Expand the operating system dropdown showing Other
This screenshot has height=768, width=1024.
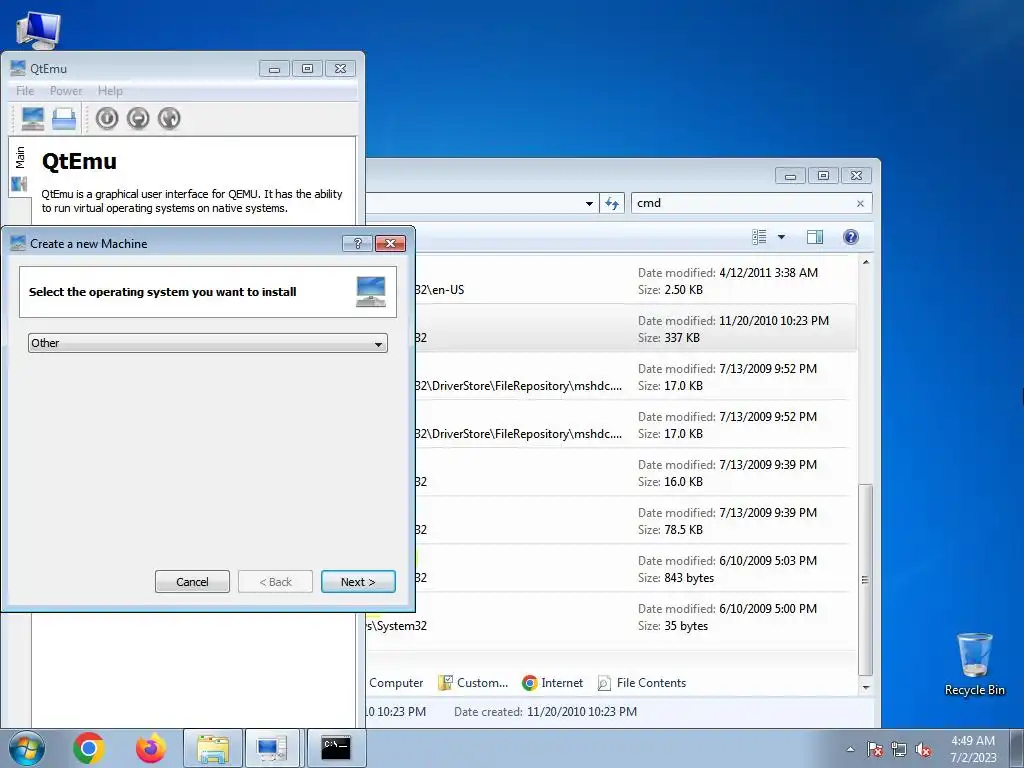208,343
